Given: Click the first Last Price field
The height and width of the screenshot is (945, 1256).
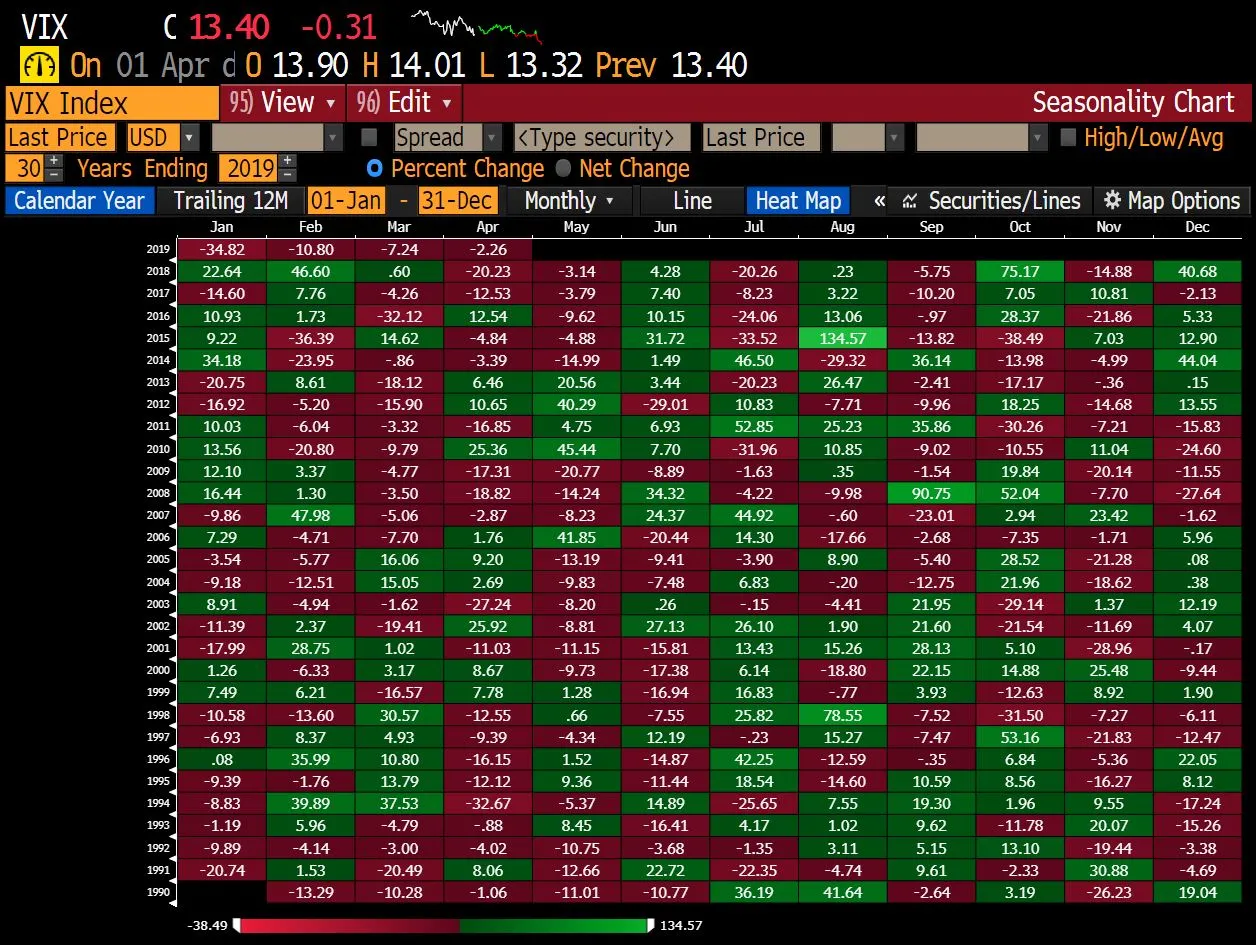Looking at the screenshot, I should pyautogui.click(x=60, y=137).
